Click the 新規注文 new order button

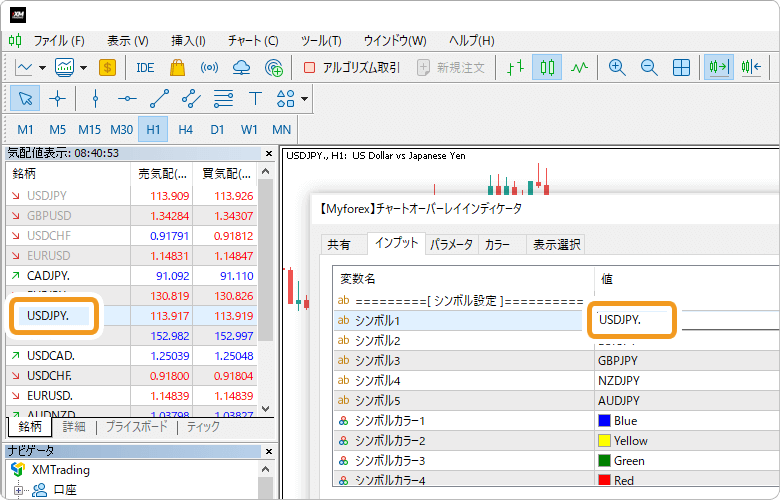451,68
